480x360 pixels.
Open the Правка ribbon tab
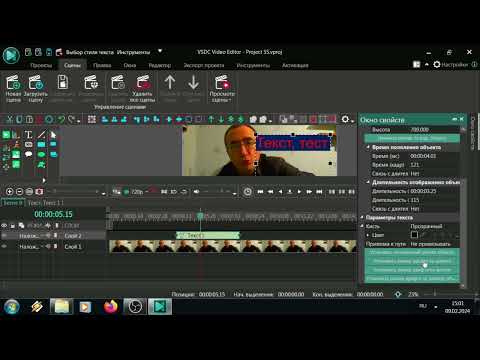click(102, 65)
